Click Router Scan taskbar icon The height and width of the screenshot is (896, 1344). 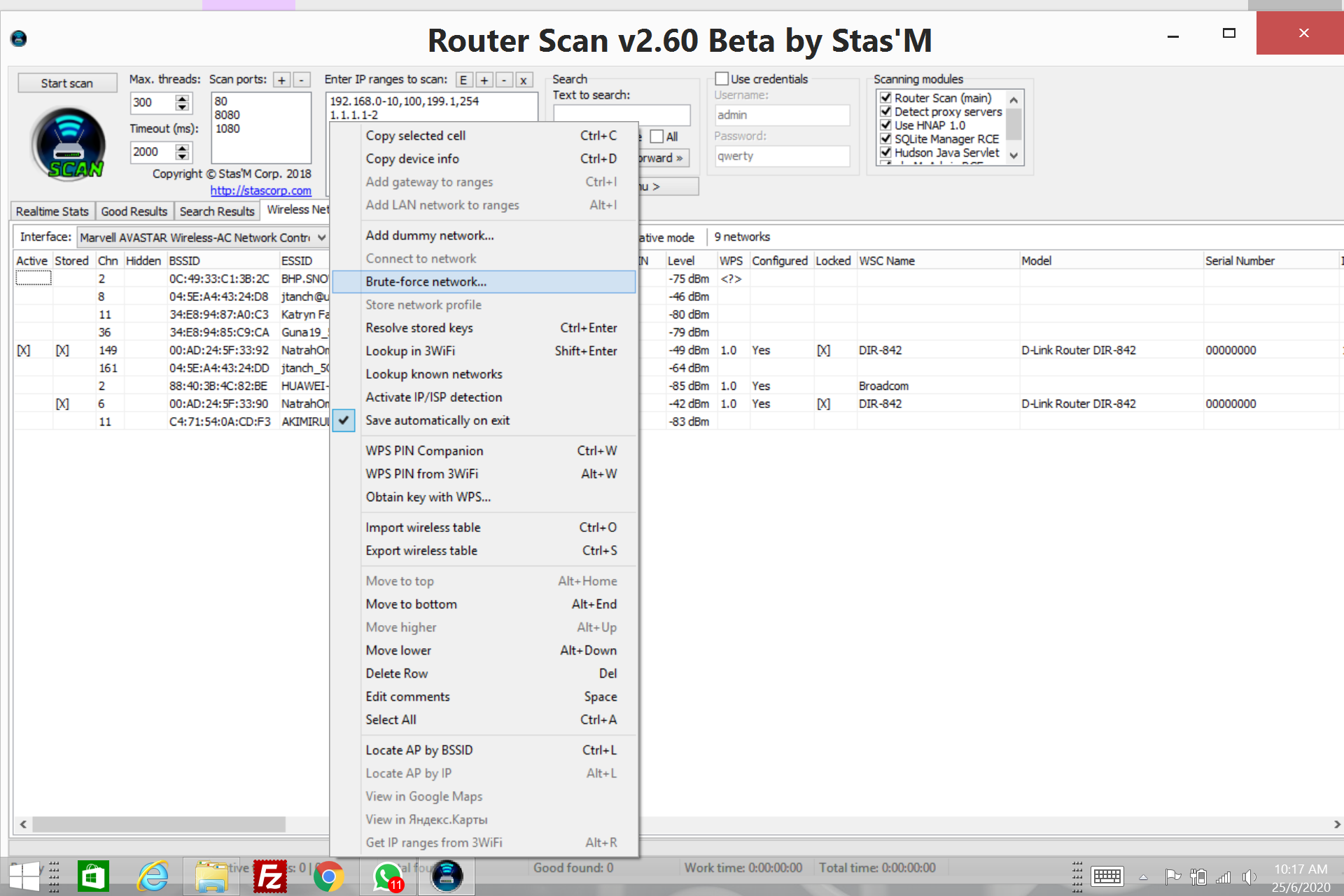coord(447,876)
